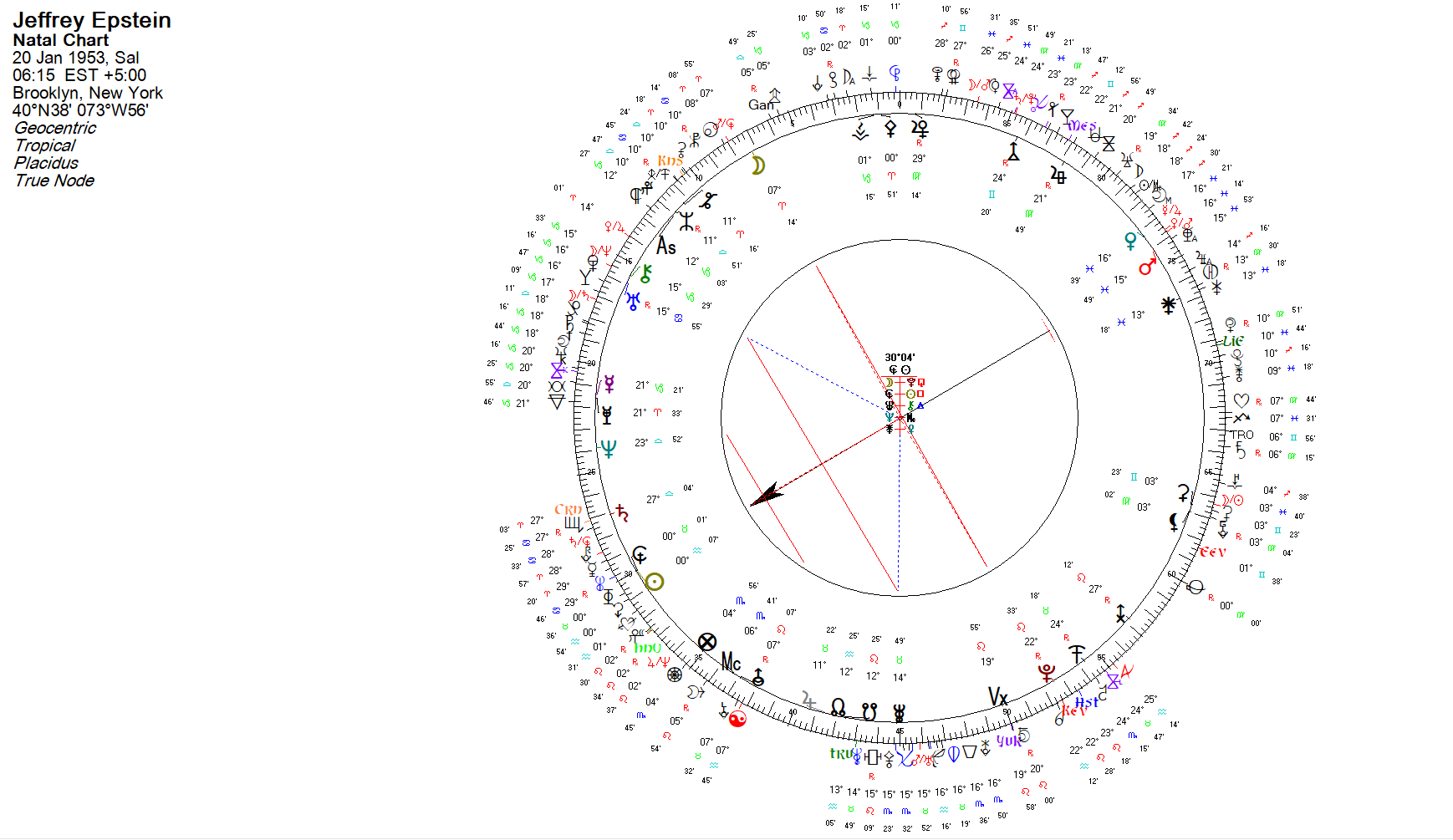Select the teal Venus symbol
This screenshot has height=840, width=1453.
click(1130, 242)
